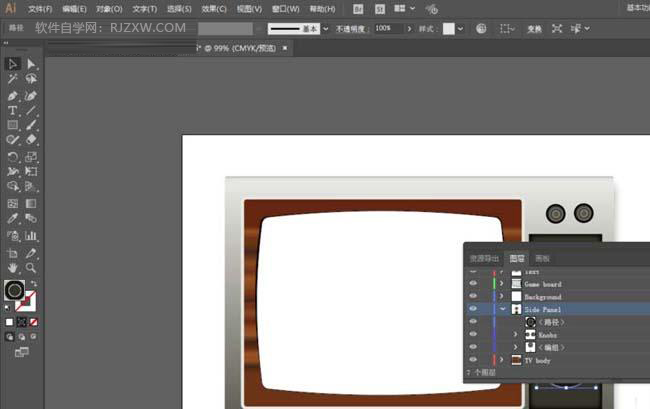
Task: Switch to the 画板 panel tab
Action: (543, 258)
